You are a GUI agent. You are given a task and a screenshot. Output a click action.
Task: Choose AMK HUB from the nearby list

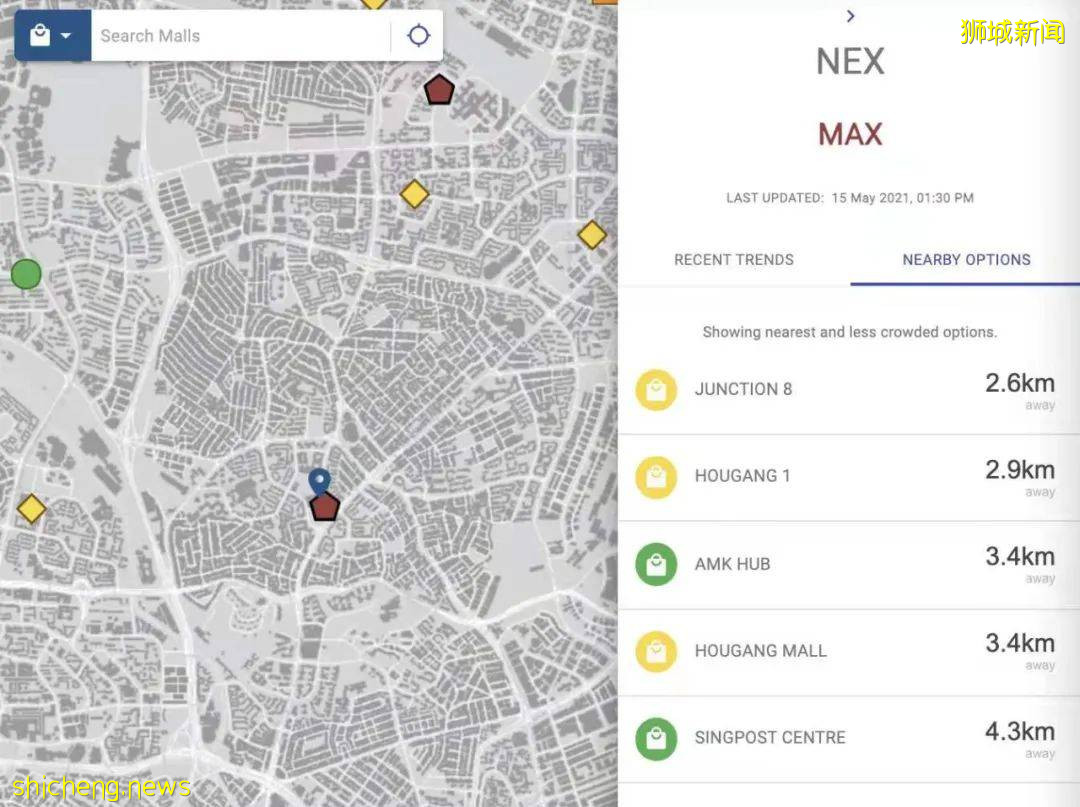pos(732,564)
